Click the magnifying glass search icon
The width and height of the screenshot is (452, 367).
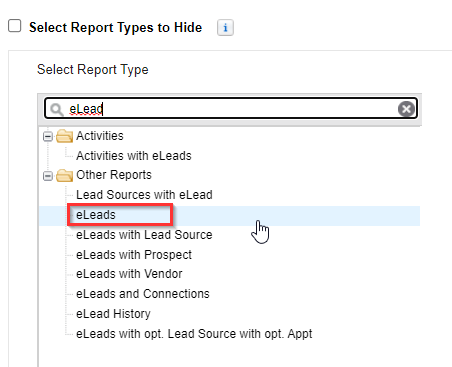[57, 109]
